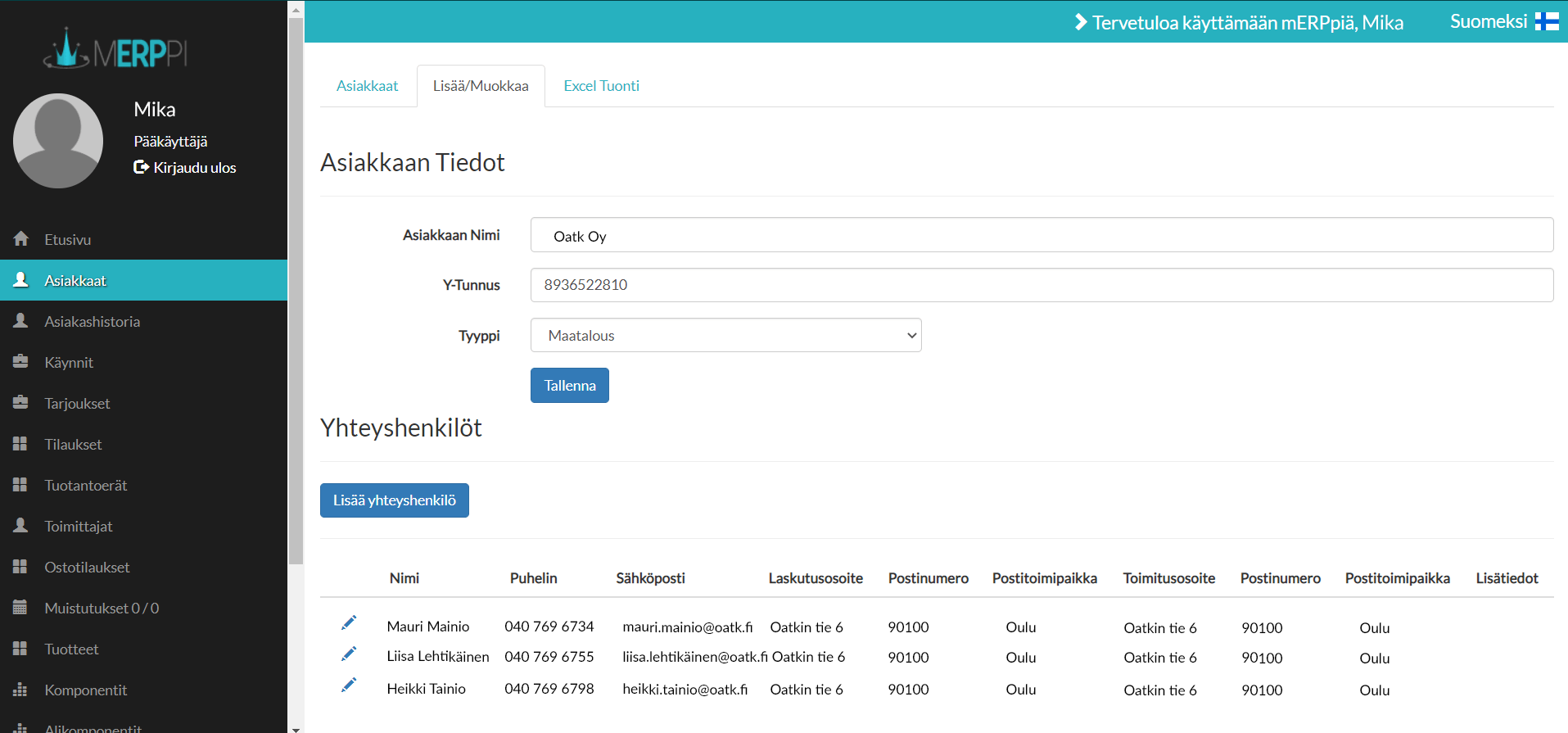The width and height of the screenshot is (1568, 733).
Task: Open the Tyyppi dropdown showing Maatalous
Action: pyautogui.click(x=726, y=335)
